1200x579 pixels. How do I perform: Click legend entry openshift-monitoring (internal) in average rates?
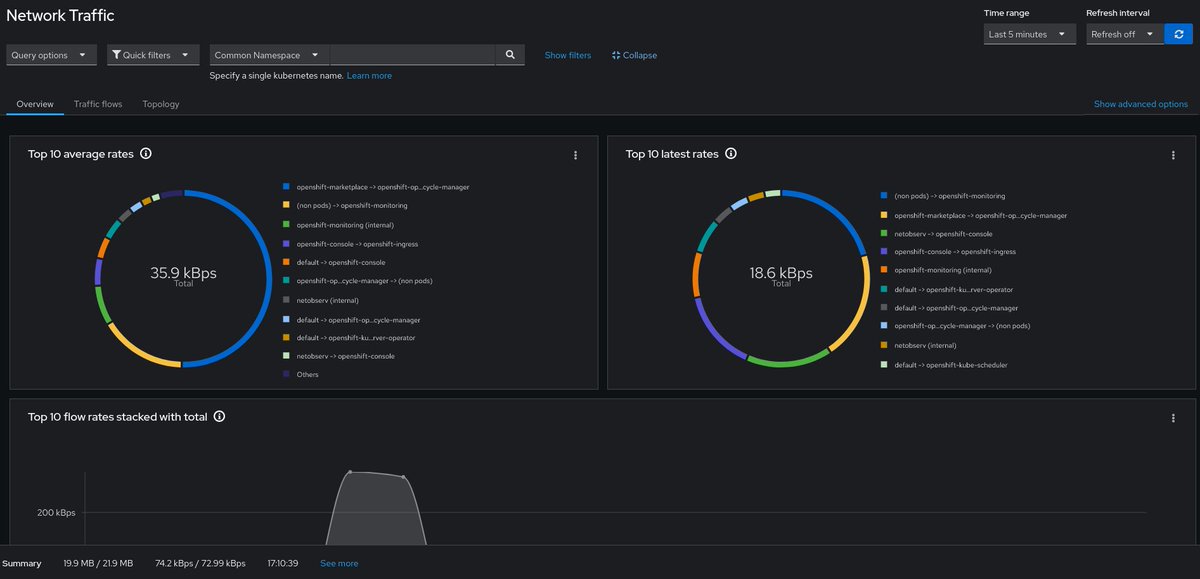click(345, 224)
